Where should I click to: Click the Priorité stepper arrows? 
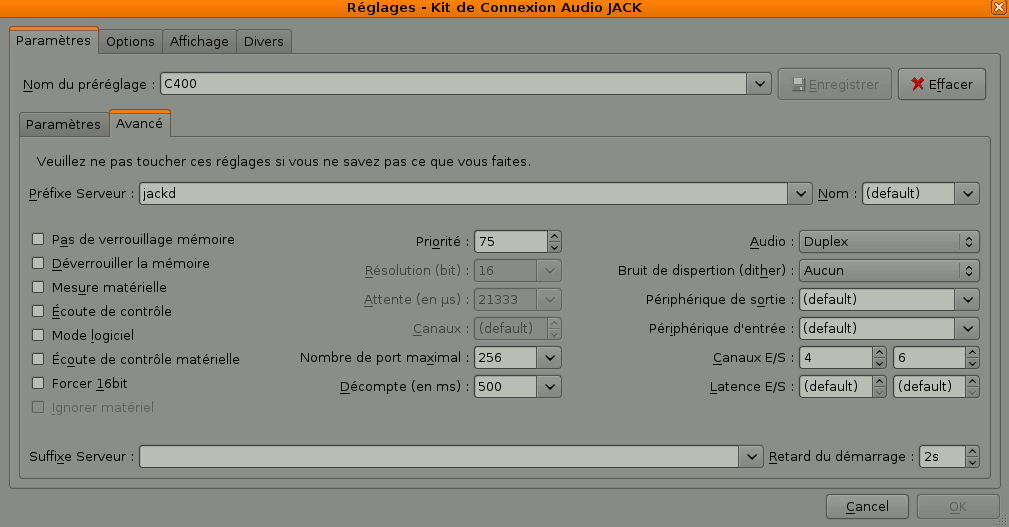click(554, 241)
